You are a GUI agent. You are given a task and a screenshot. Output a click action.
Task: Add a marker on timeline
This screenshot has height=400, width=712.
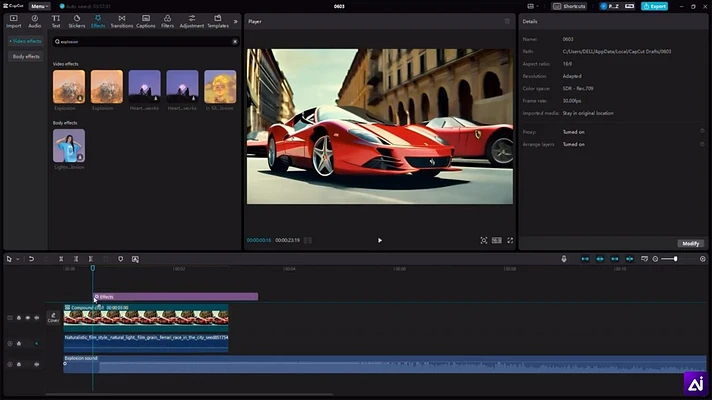120,259
